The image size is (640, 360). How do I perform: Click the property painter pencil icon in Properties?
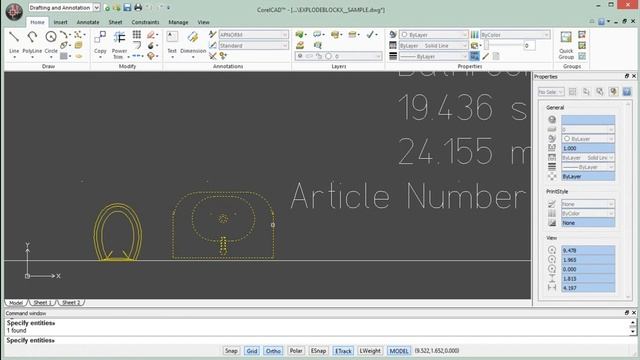[x=485, y=56]
